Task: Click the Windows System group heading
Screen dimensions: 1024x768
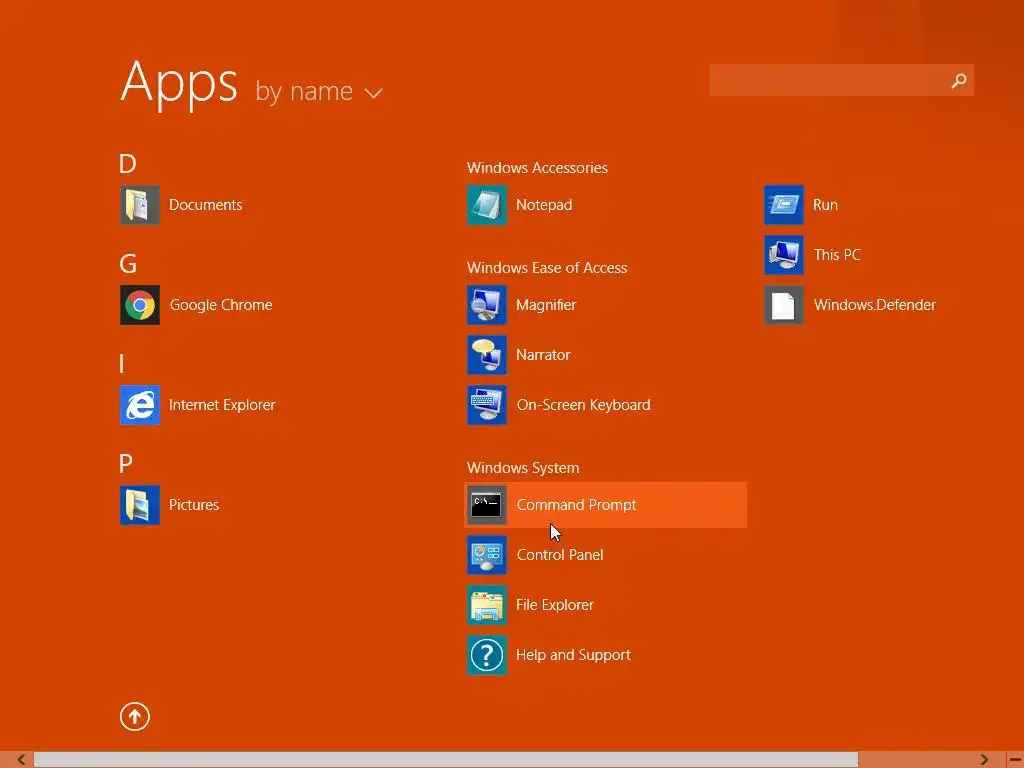Action: pyautogui.click(x=522, y=468)
